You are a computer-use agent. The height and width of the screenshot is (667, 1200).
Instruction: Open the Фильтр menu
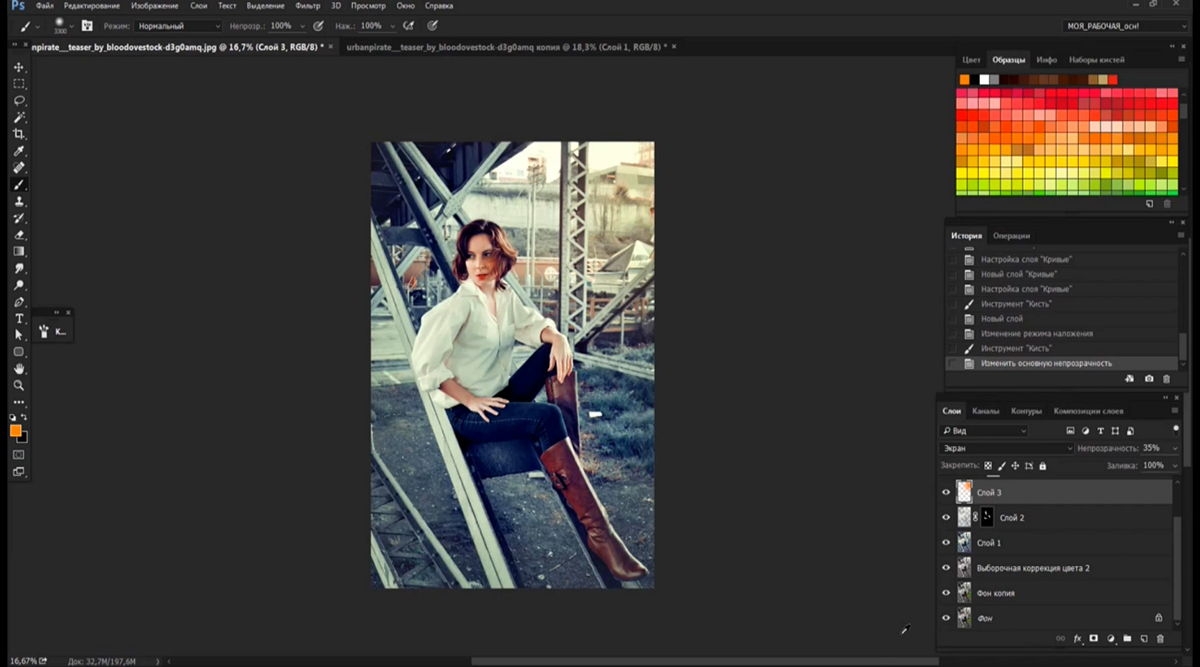point(307,6)
